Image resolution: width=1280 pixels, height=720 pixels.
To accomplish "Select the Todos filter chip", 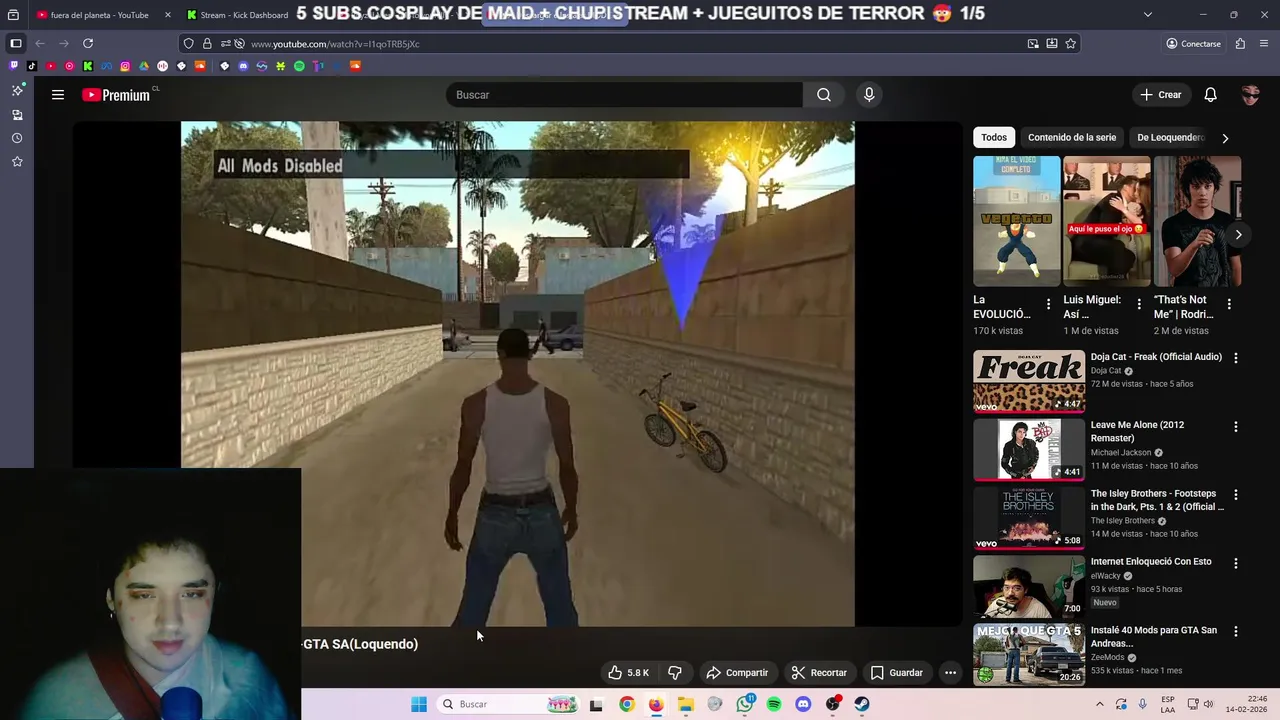I will tap(994, 137).
